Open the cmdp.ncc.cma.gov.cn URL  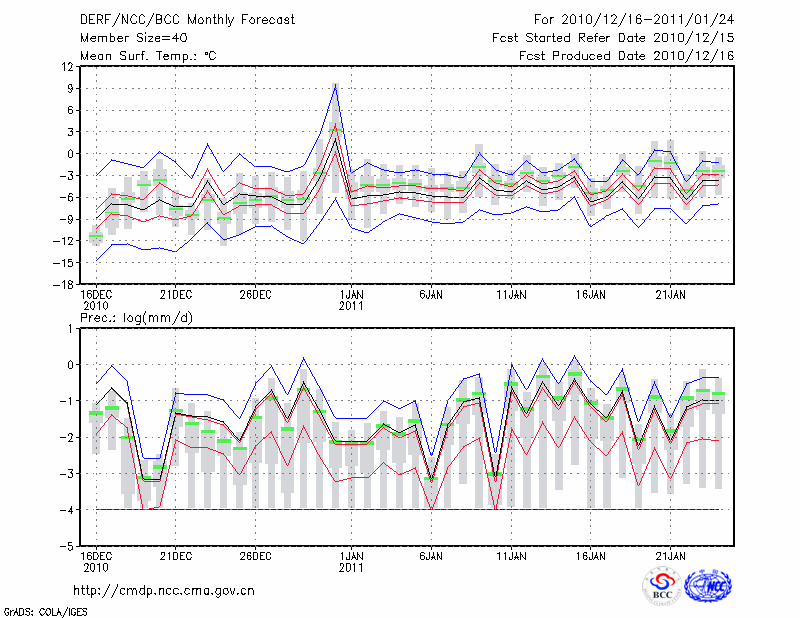pos(164,590)
